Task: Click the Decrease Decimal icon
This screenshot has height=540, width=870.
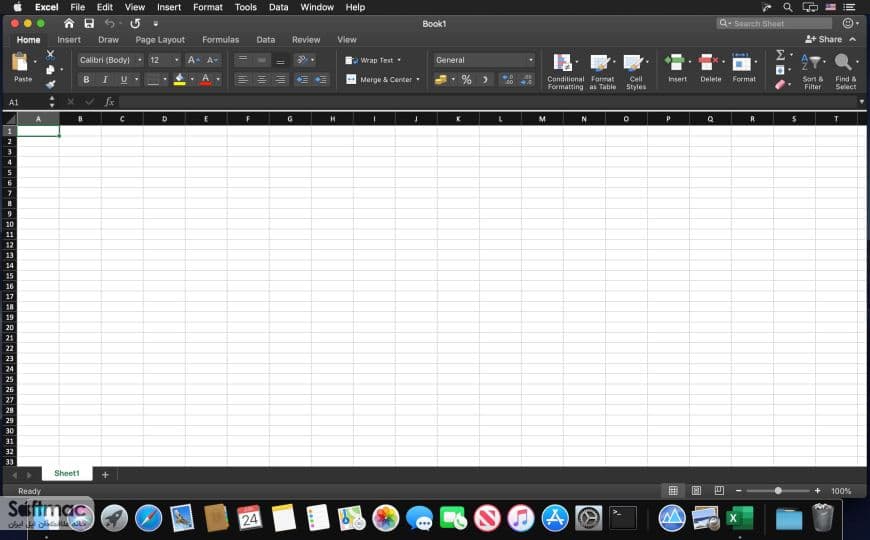Action: click(x=526, y=79)
